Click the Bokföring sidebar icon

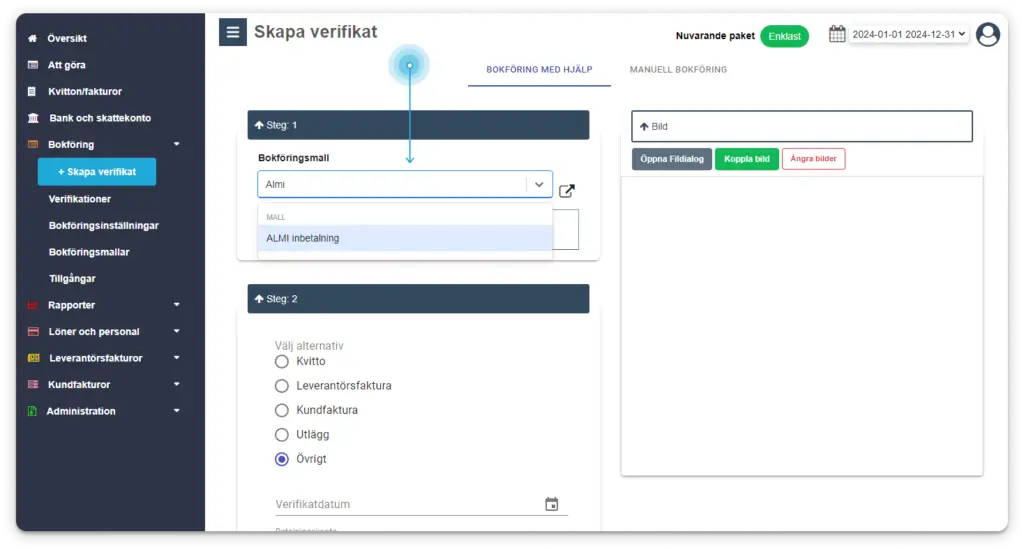33,144
